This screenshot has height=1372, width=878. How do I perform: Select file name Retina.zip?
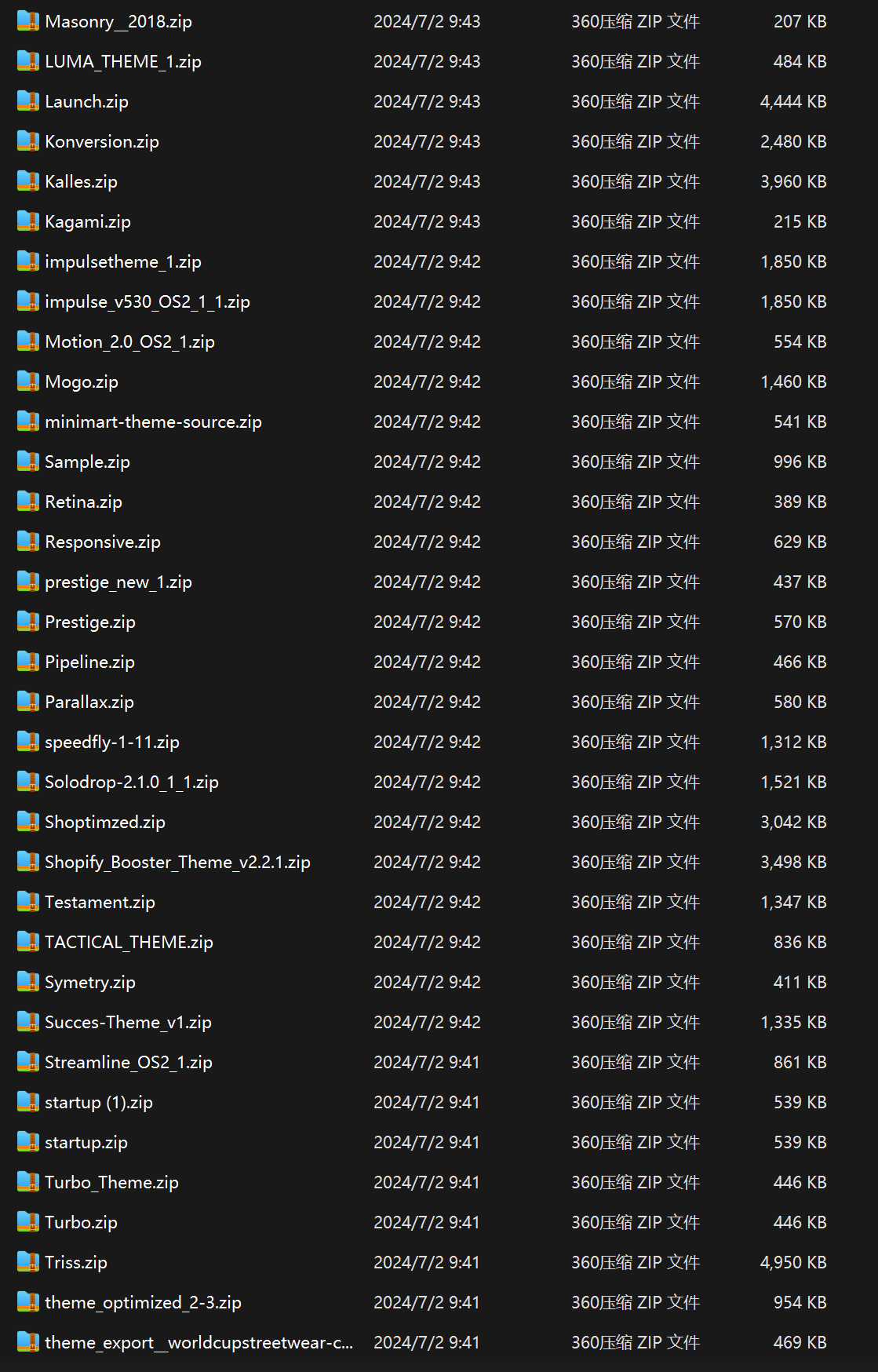[x=83, y=502]
